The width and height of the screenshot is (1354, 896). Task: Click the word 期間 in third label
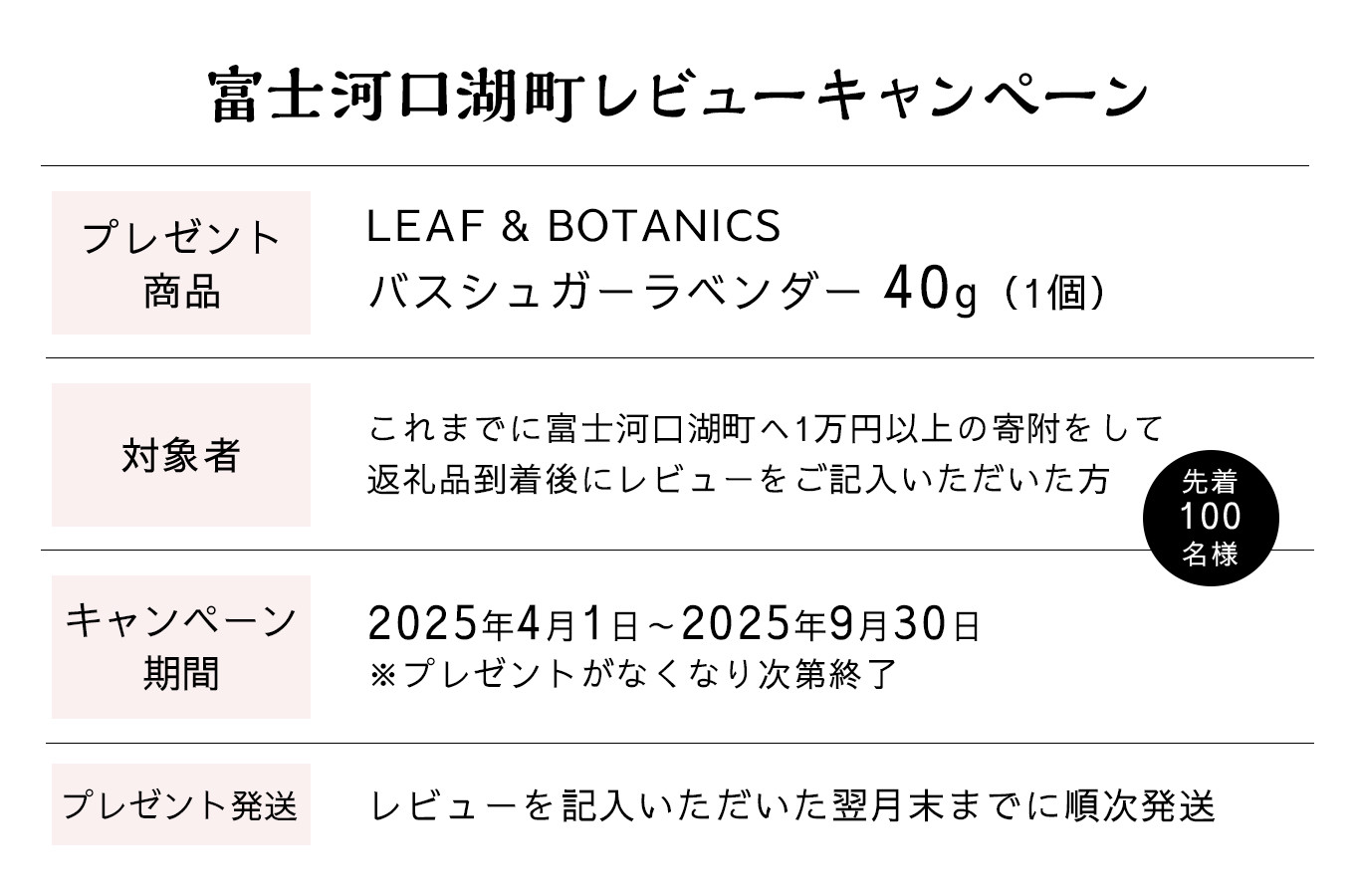181,674
